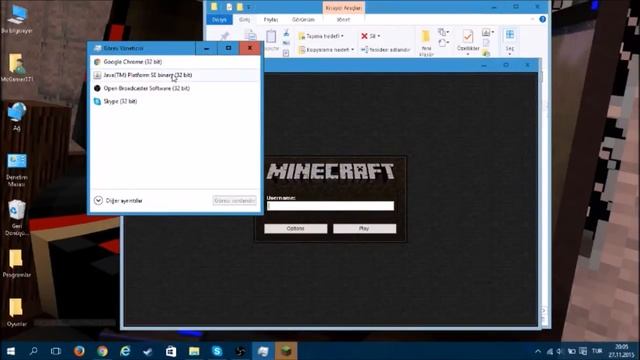This screenshot has width=640, height=360.
Task: Open the easy access dropdown in ribbon
Action: coord(444,42)
